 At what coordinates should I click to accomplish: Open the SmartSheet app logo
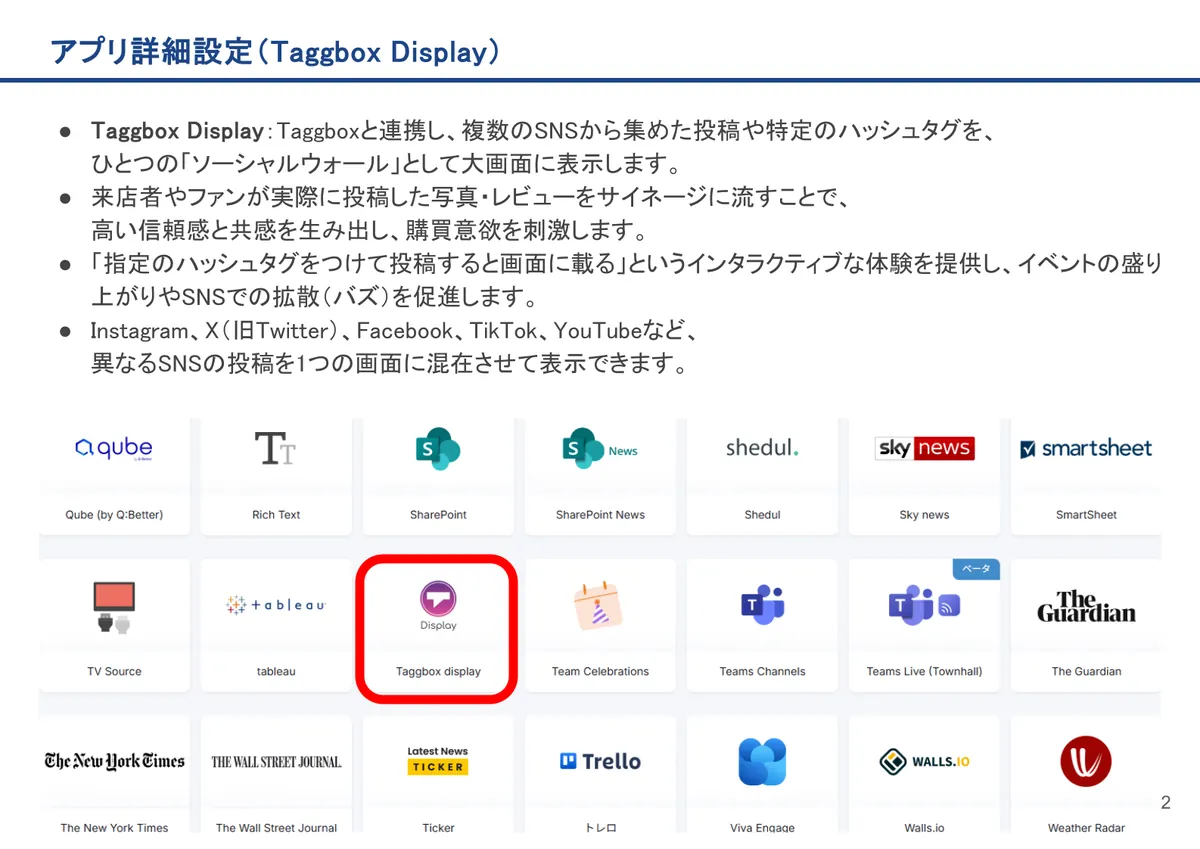[x=1086, y=448]
